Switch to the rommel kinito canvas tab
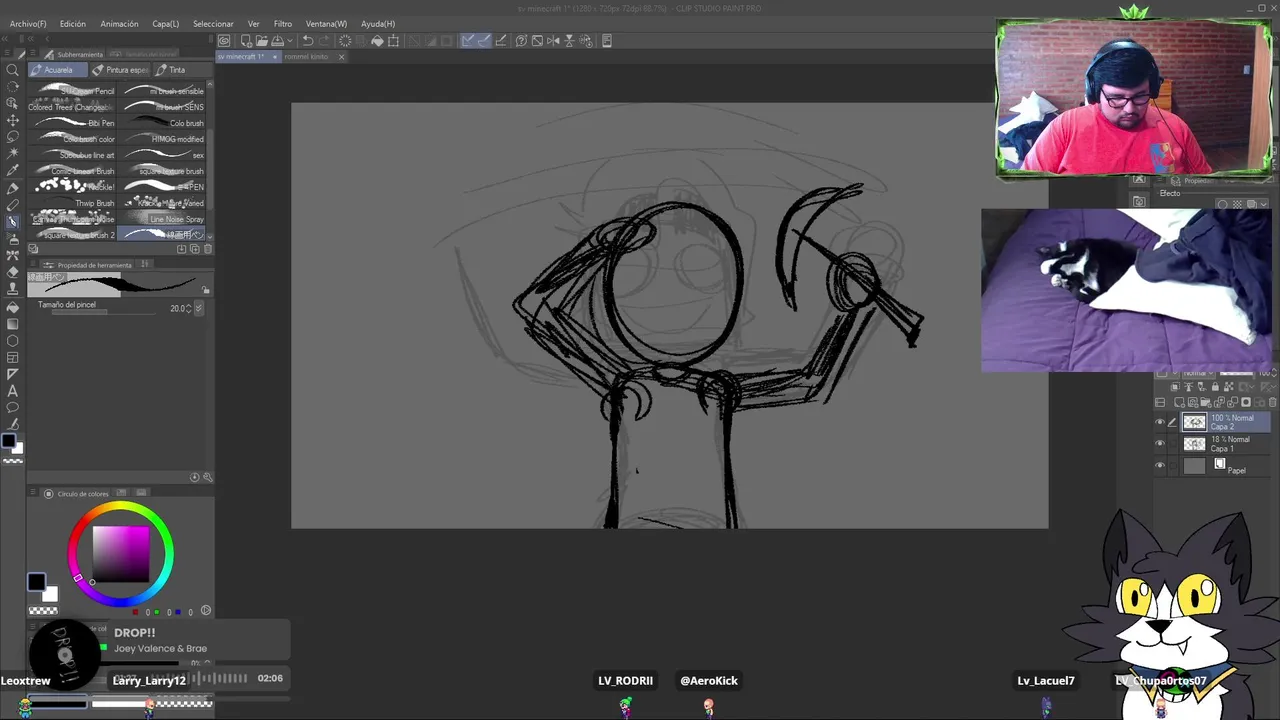 [x=306, y=57]
